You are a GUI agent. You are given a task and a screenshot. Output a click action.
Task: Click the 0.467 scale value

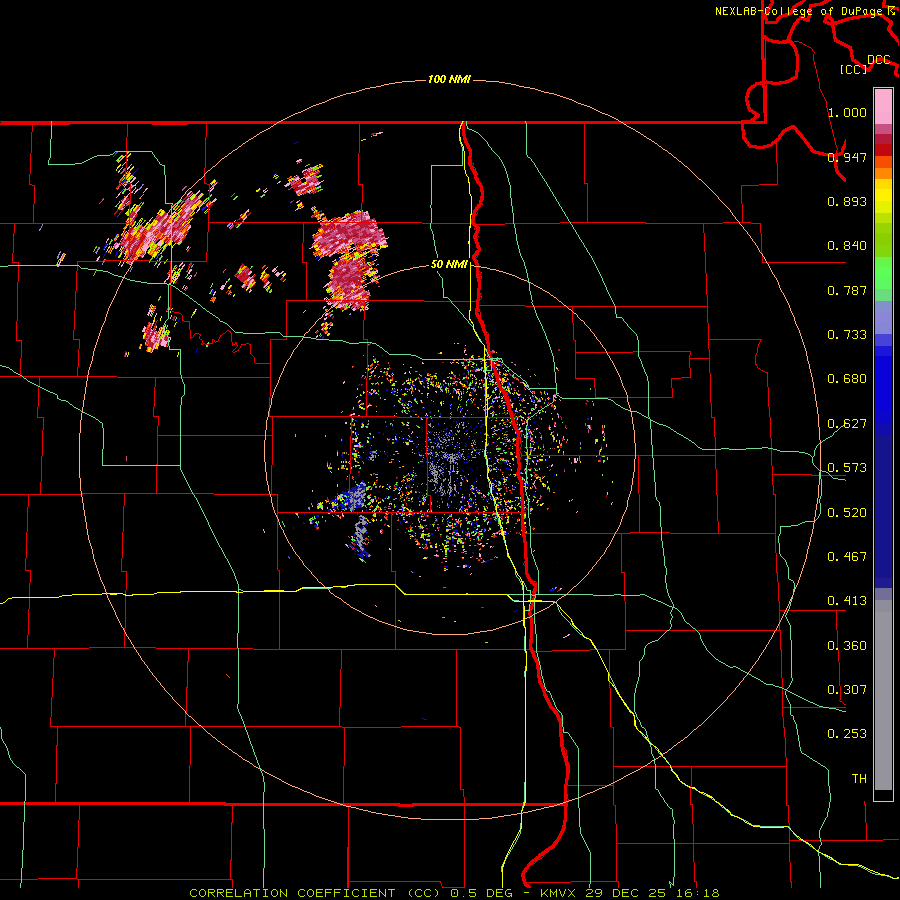tap(847, 557)
